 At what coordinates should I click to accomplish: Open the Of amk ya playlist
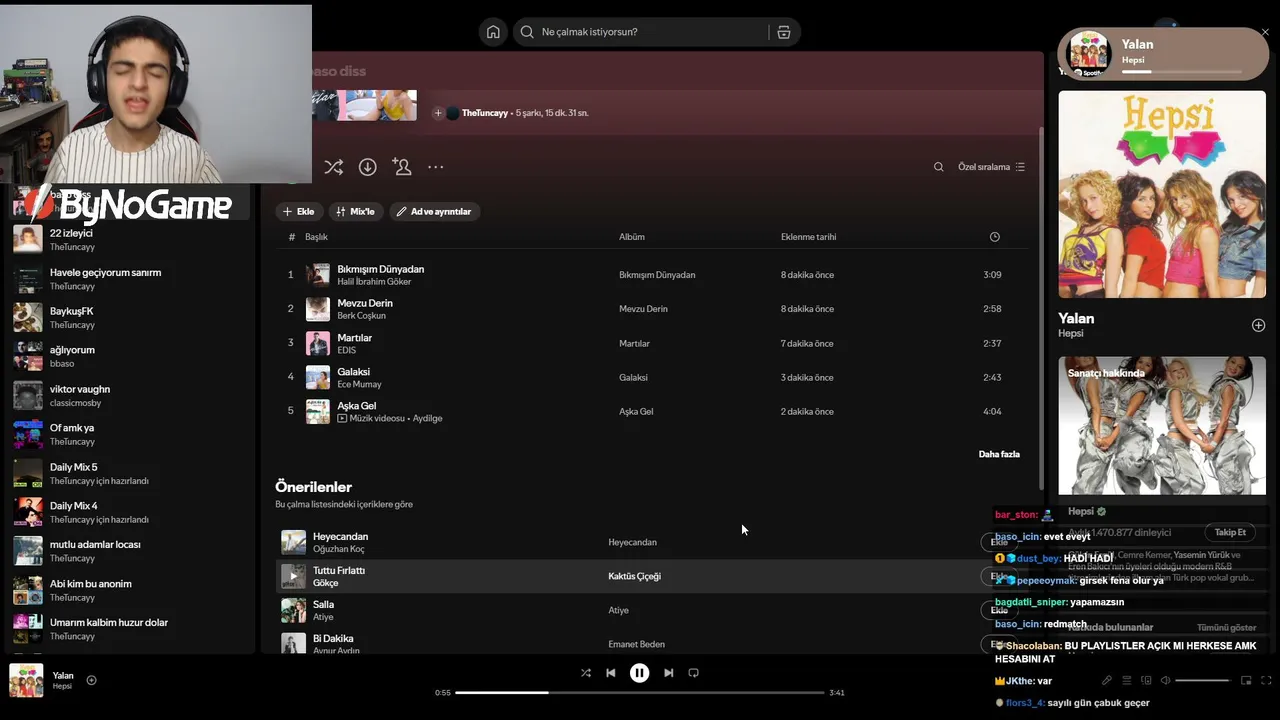[130, 434]
